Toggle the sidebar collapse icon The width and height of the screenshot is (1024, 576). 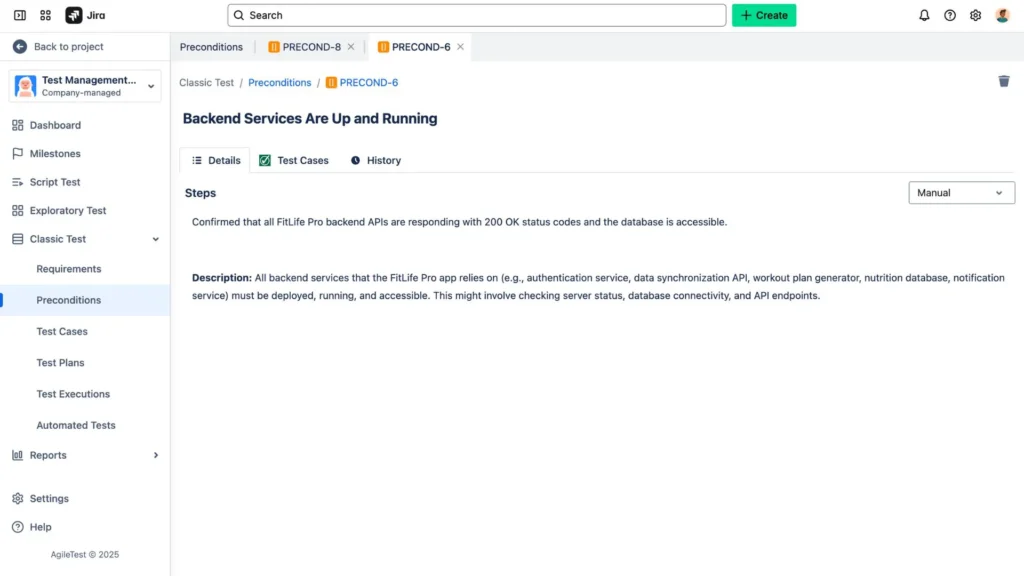tap(20, 15)
